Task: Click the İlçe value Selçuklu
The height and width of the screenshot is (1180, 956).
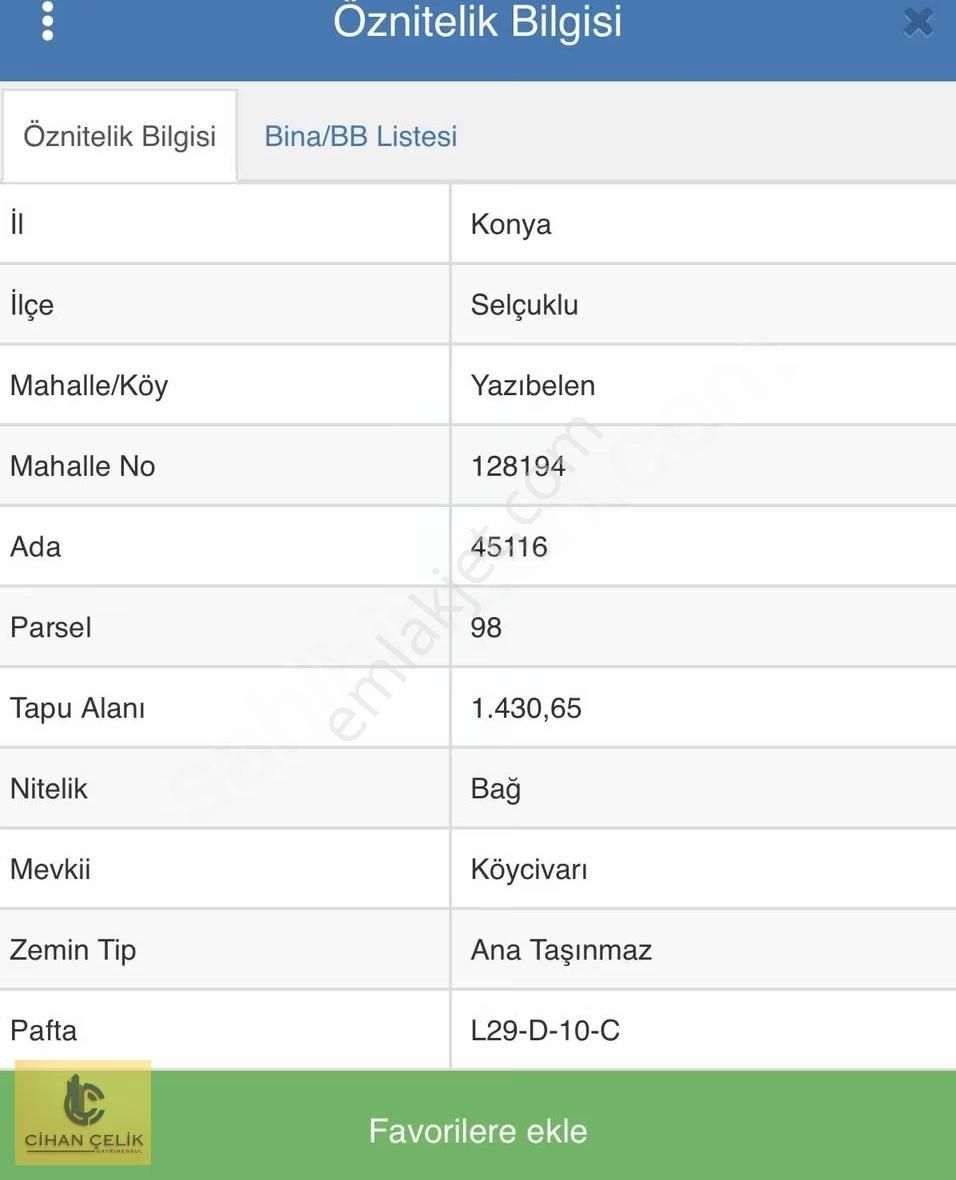Action: 525,305
